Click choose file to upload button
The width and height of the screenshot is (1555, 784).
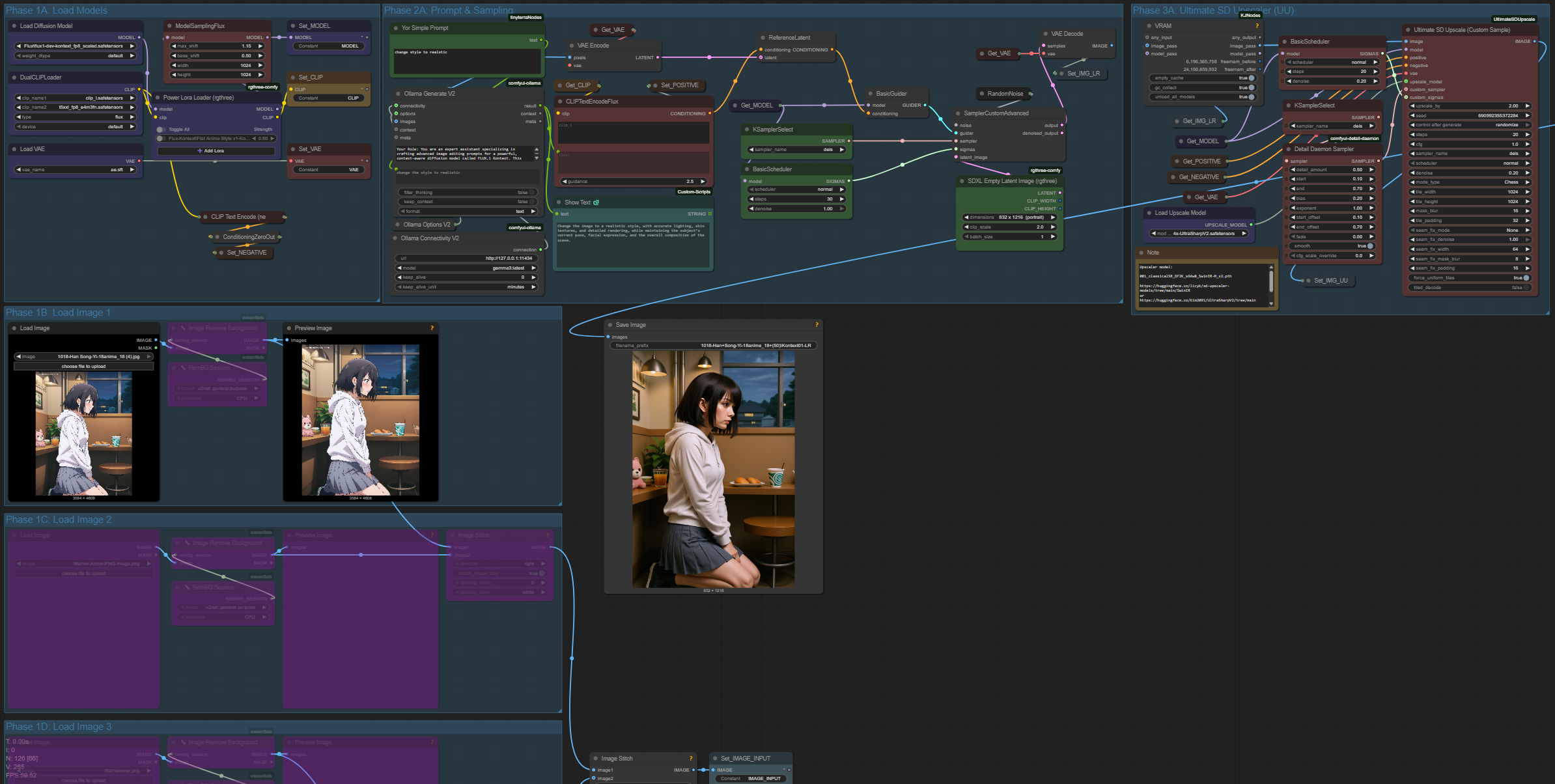(x=83, y=367)
